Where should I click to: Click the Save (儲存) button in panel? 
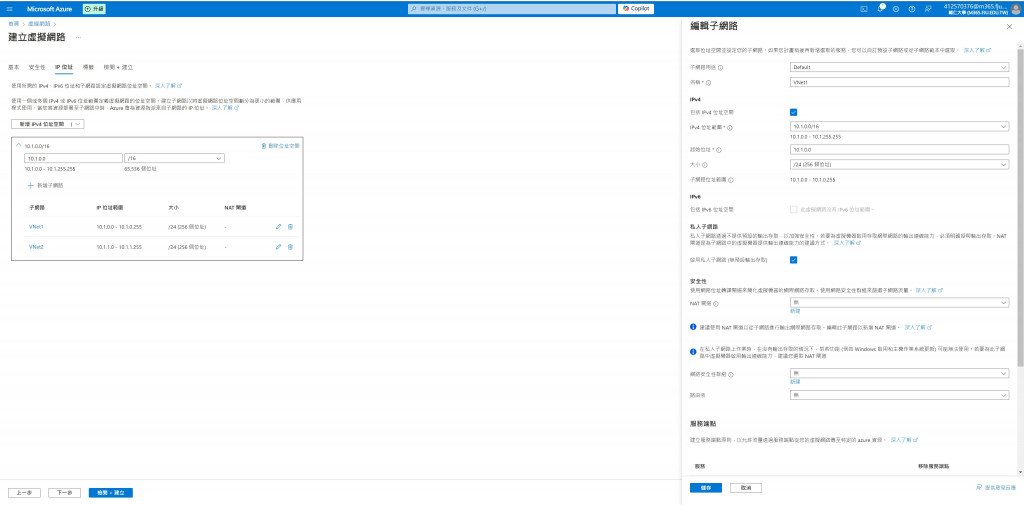point(705,487)
